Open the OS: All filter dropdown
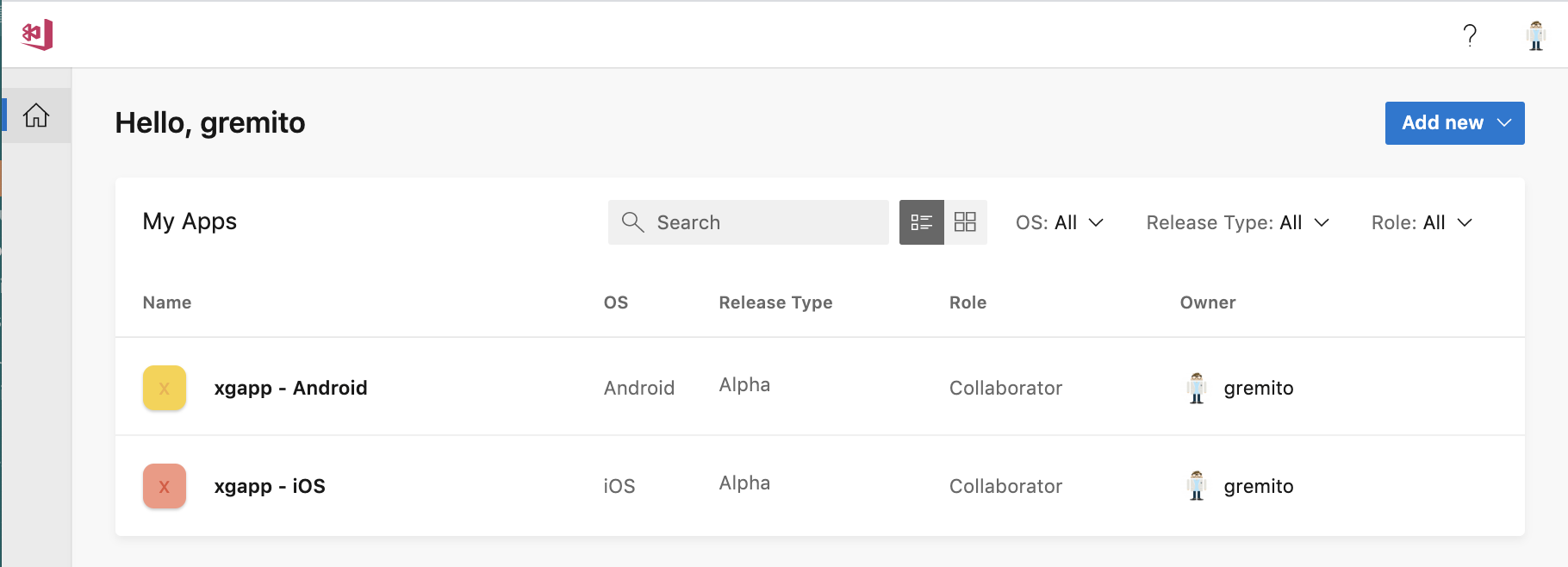Image resolution: width=1568 pixels, height=567 pixels. tap(1060, 222)
